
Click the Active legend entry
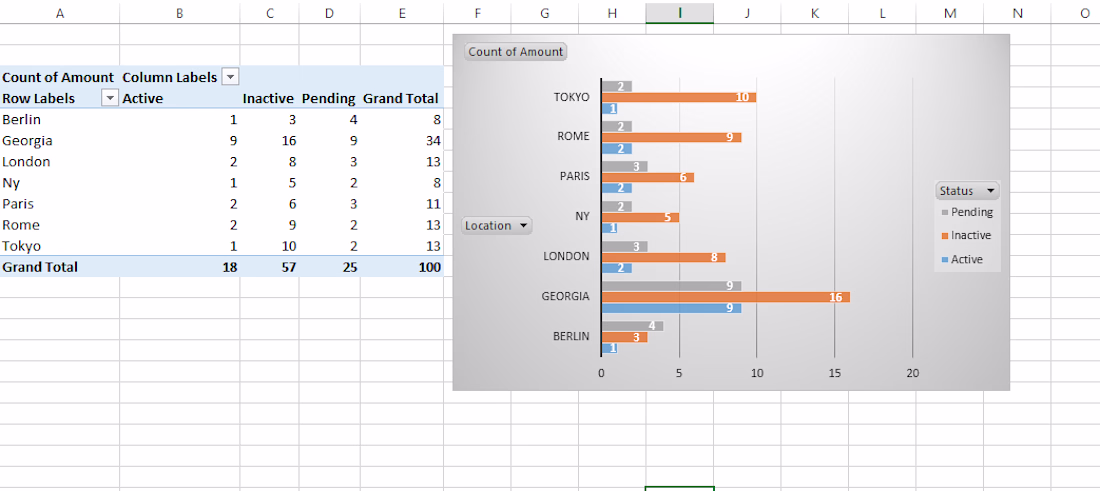[962, 259]
